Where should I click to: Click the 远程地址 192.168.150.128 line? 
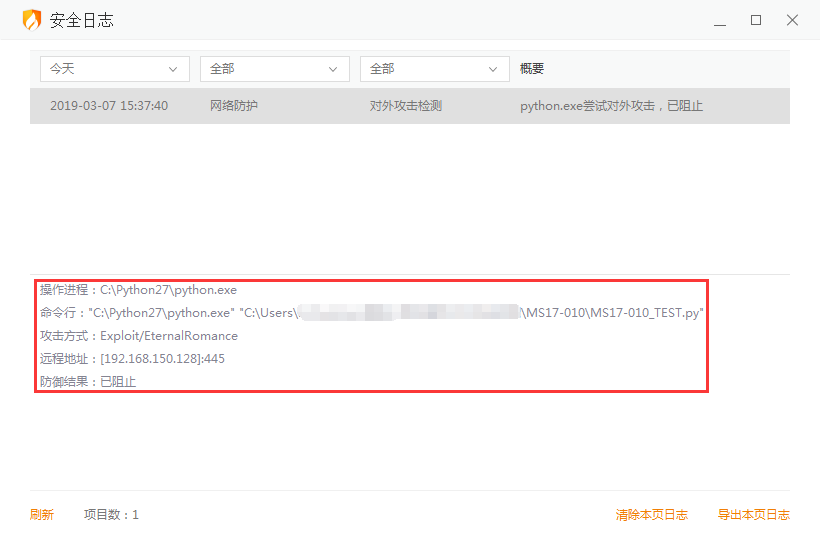click(x=132, y=359)
